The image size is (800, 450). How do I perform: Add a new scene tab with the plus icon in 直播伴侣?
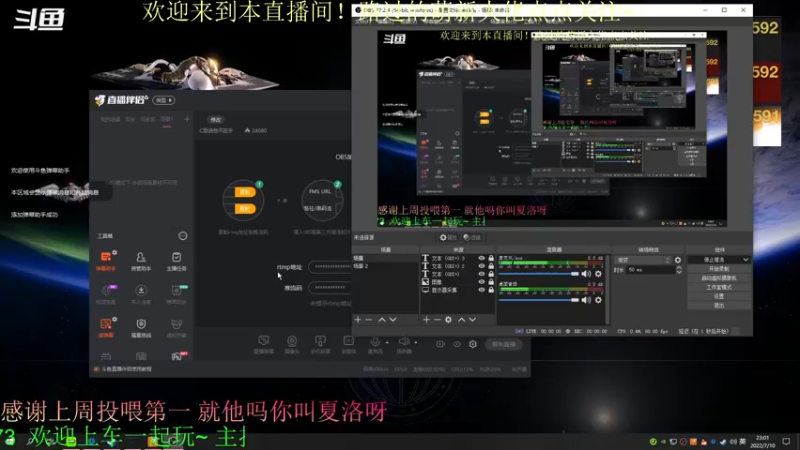[187, 119]
